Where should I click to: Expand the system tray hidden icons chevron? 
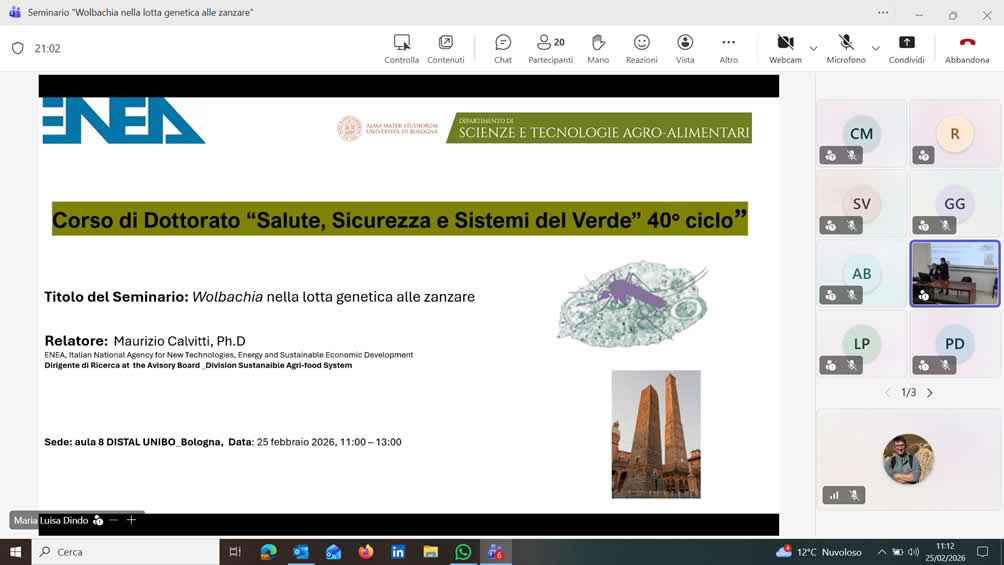[882, 552]
